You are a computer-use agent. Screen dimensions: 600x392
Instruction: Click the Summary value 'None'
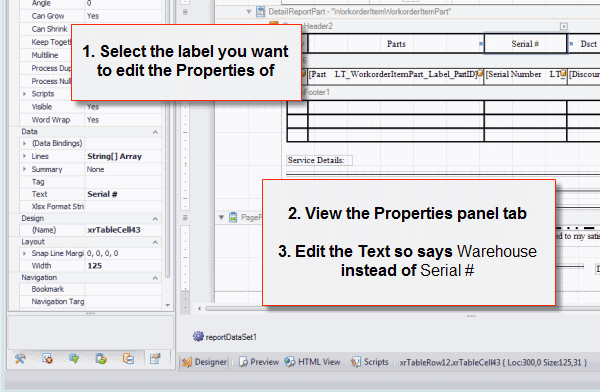tap(123, 169)
